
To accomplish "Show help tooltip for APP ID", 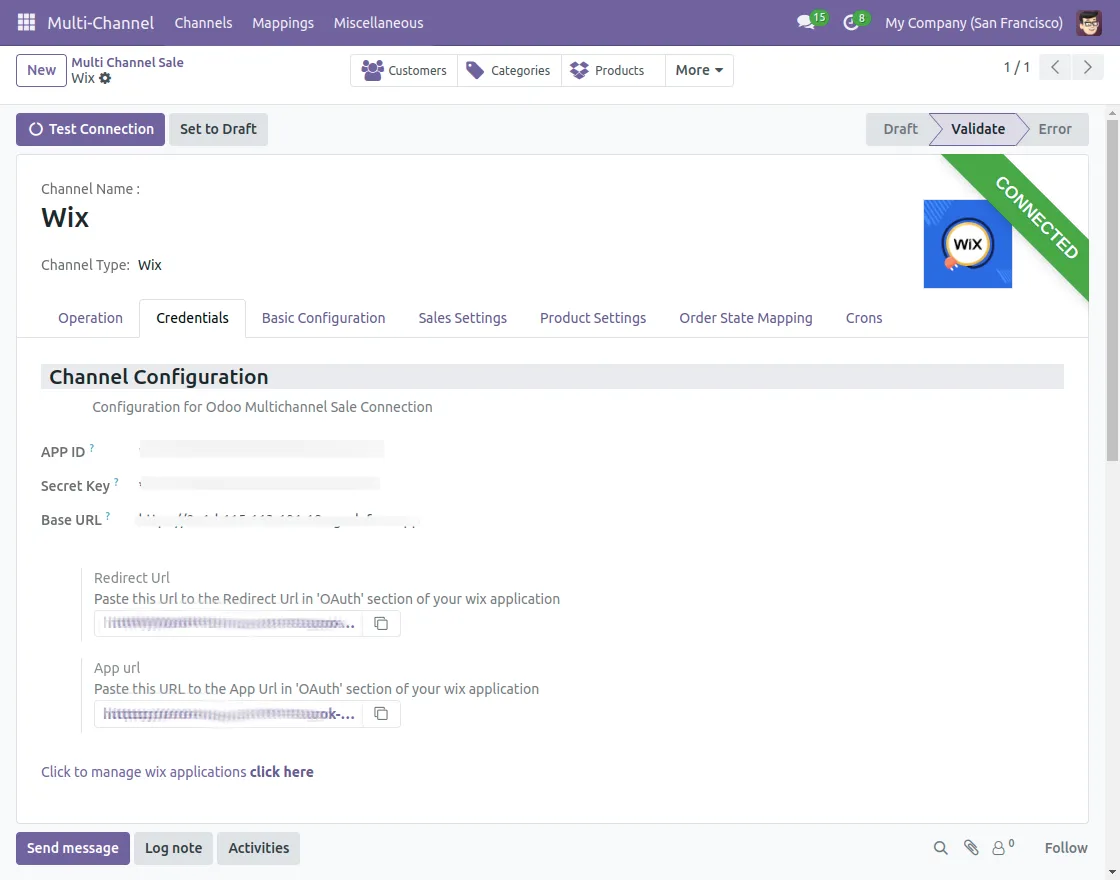I will pyautogui.click(x=92, y=448).
